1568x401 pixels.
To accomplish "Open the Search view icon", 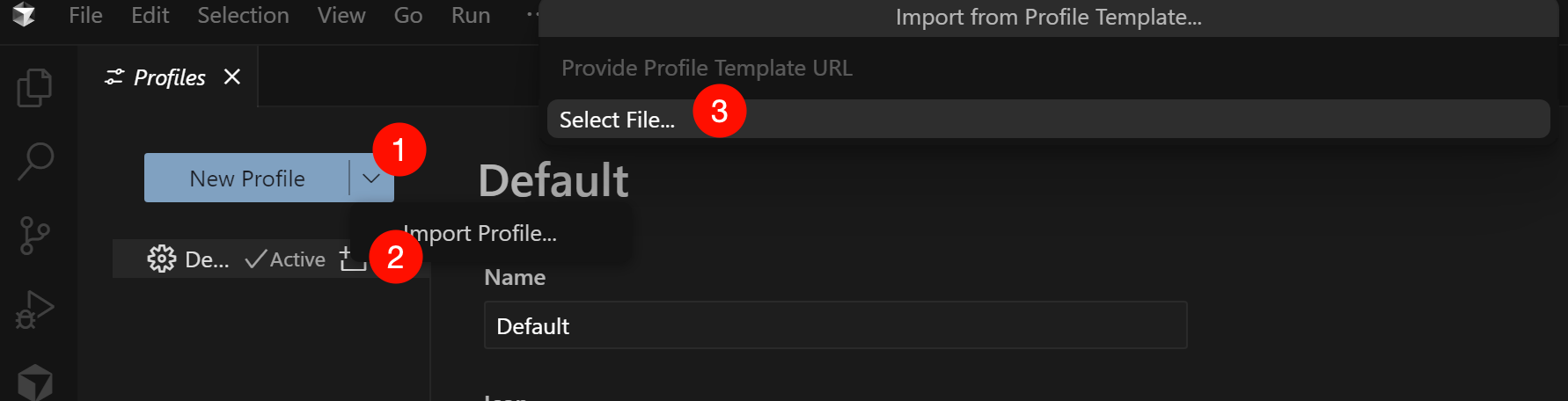I will pyautogui.click(x=35, y=161).
